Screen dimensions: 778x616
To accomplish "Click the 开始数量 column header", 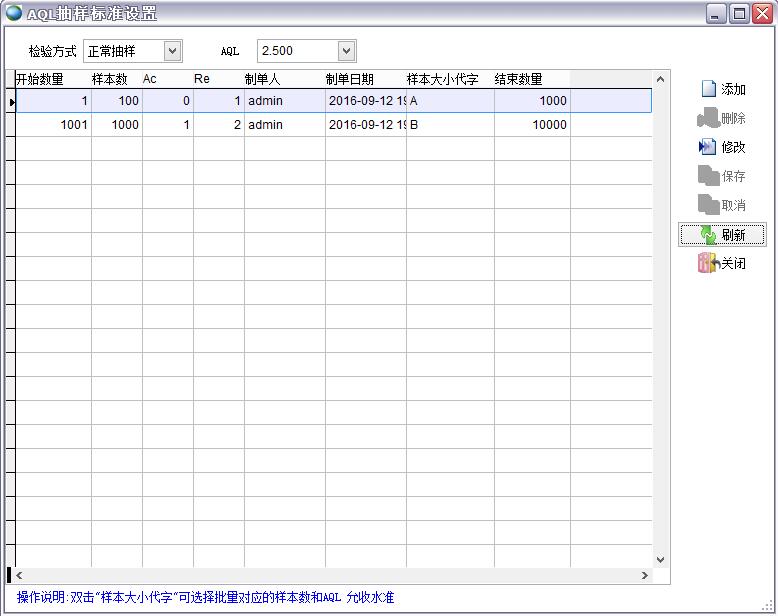I will [40, 79].
